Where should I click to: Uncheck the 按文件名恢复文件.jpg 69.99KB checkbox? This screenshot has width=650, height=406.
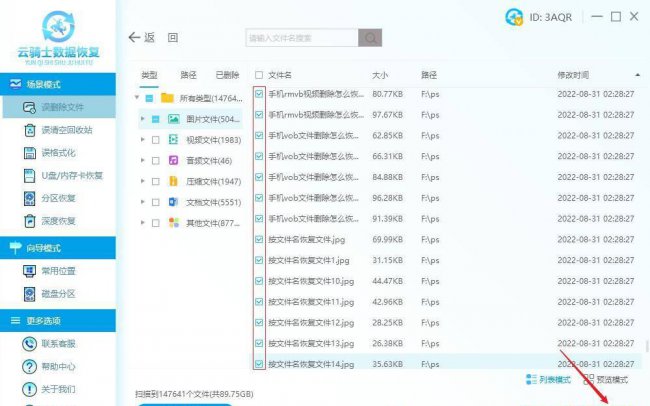click(259, 239)
